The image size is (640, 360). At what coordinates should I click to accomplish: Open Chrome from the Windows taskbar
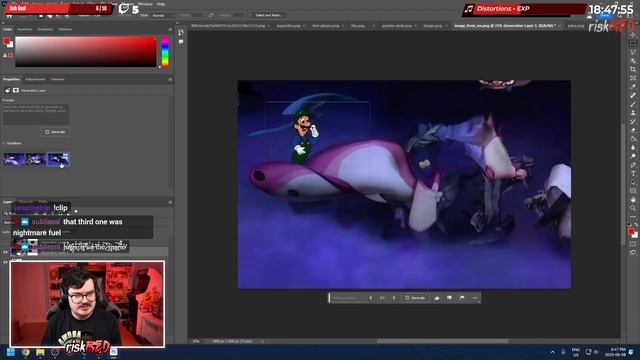pos(26,352)
